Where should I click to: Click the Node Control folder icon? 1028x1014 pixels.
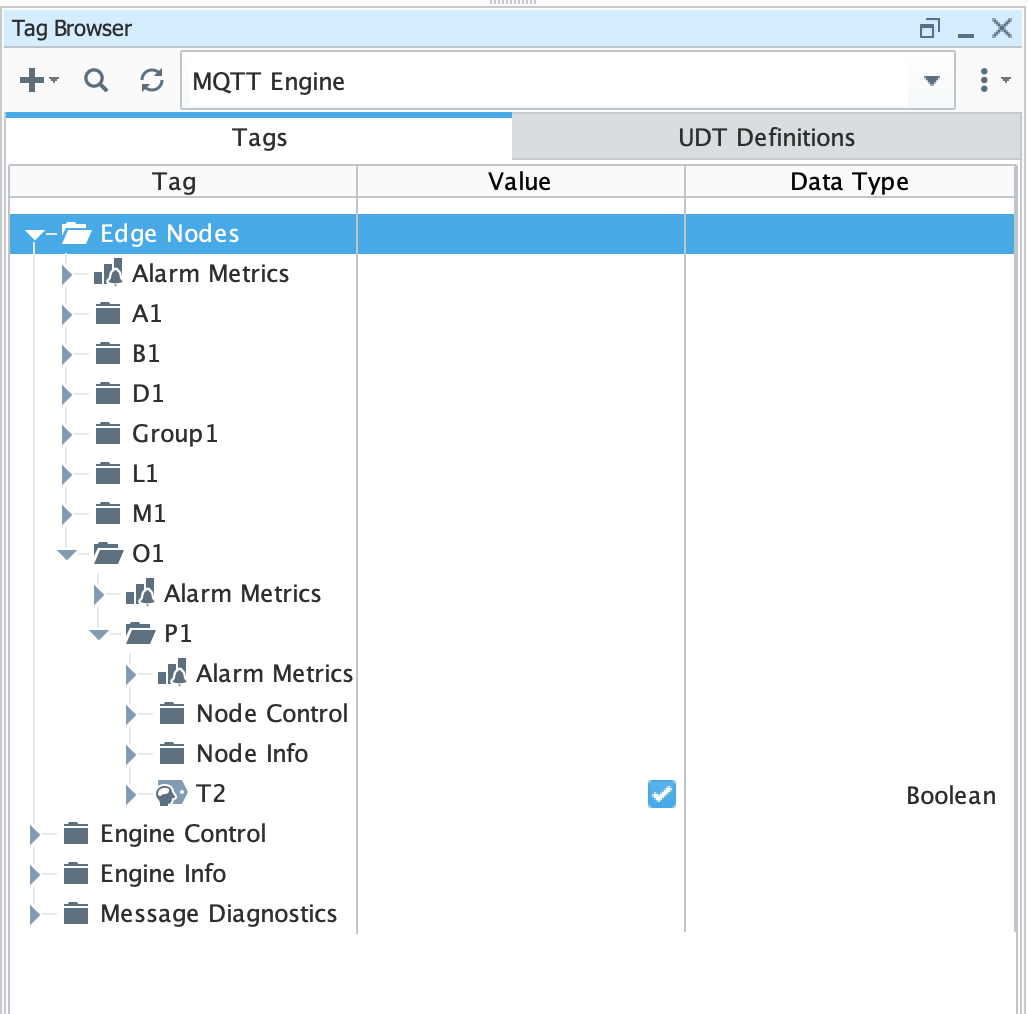[172, 714]
